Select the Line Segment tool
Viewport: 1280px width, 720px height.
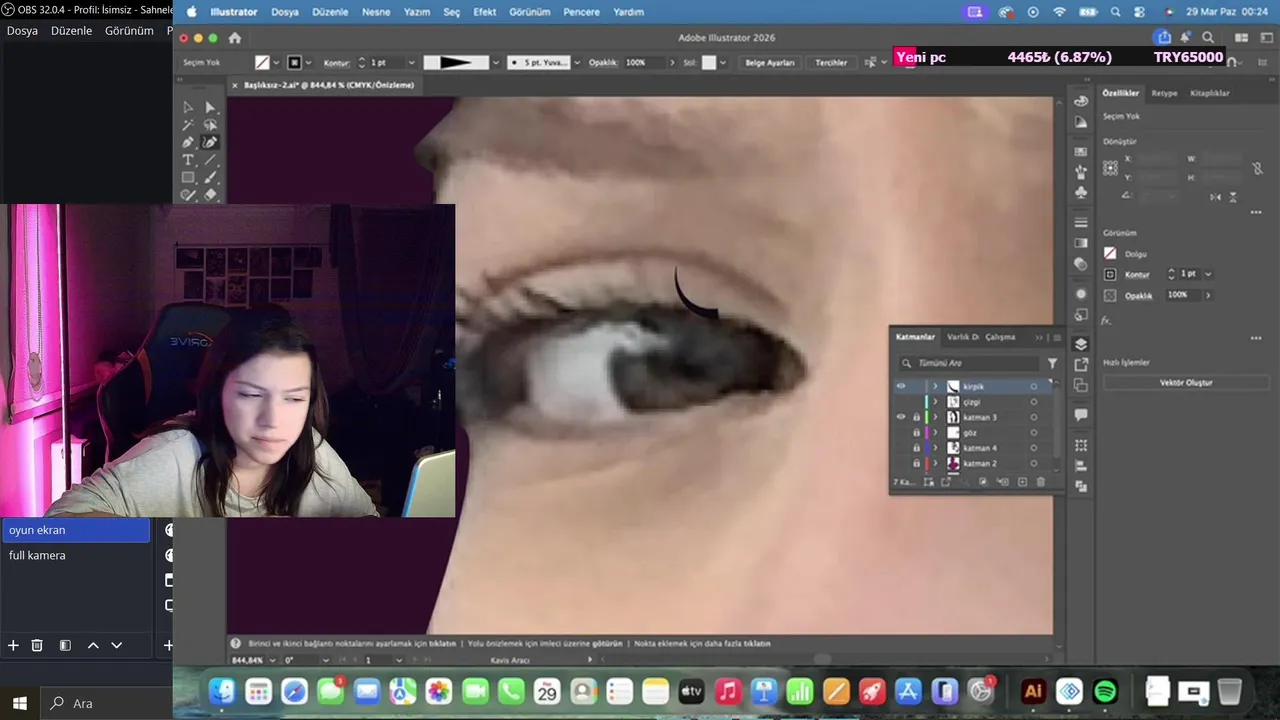pyautogui.click(x=210, y=160)
